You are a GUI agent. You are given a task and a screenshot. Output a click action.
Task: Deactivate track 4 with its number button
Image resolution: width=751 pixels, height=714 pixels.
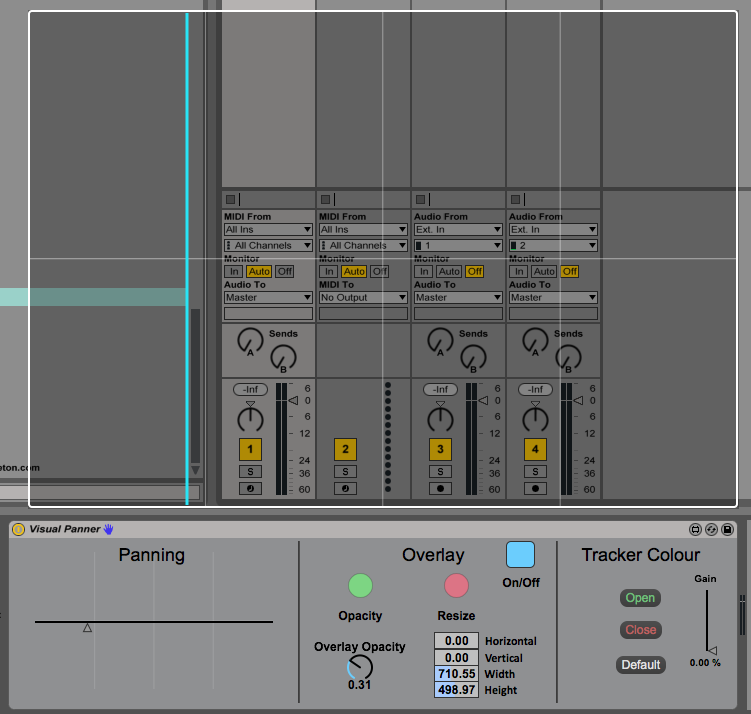coord(535,449)
